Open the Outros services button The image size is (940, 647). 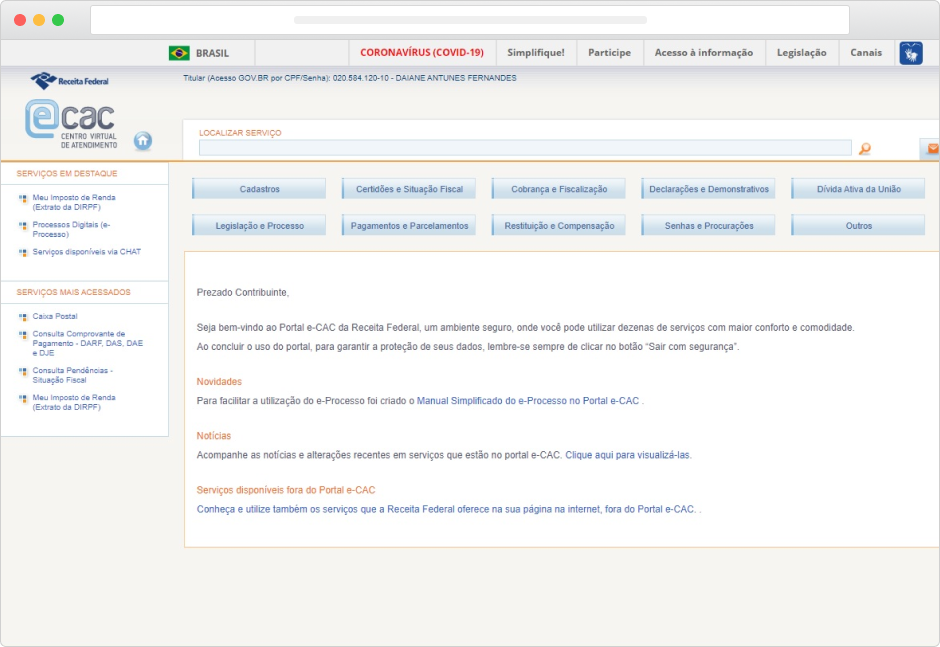(858, 225)
